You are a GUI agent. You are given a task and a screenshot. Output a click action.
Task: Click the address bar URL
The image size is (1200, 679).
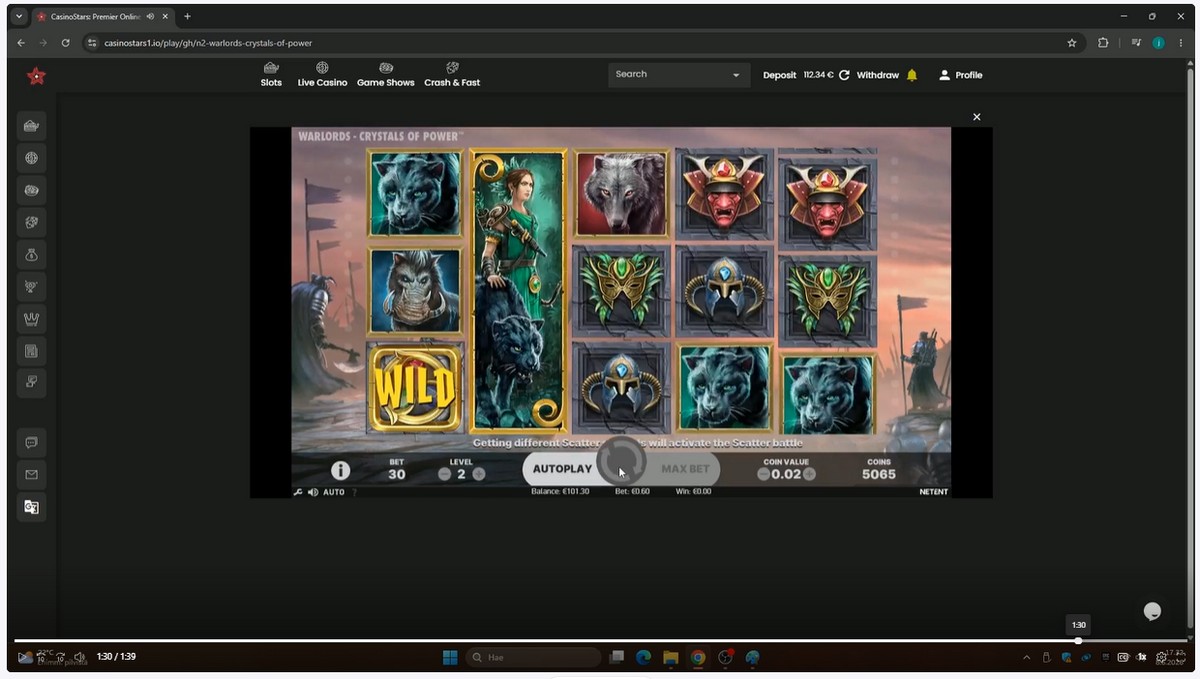tap(208, 43)
